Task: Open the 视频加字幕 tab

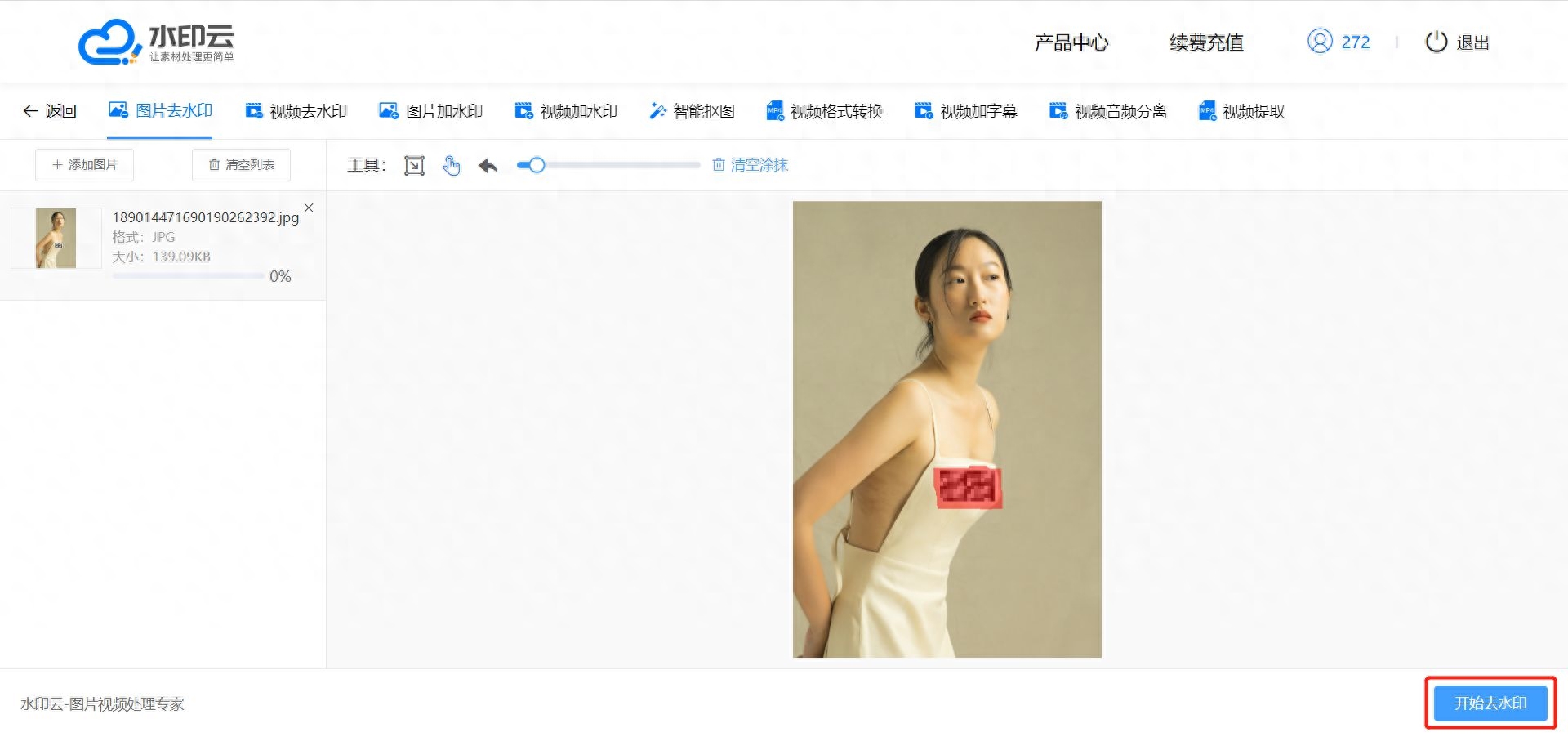Action: pyautogui.click(x=965, y=111)
